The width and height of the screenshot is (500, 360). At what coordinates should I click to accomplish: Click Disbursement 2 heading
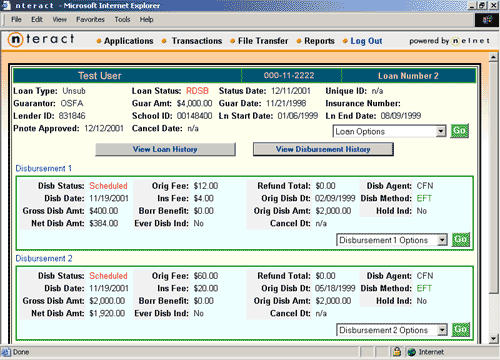[x=44, y=258]
